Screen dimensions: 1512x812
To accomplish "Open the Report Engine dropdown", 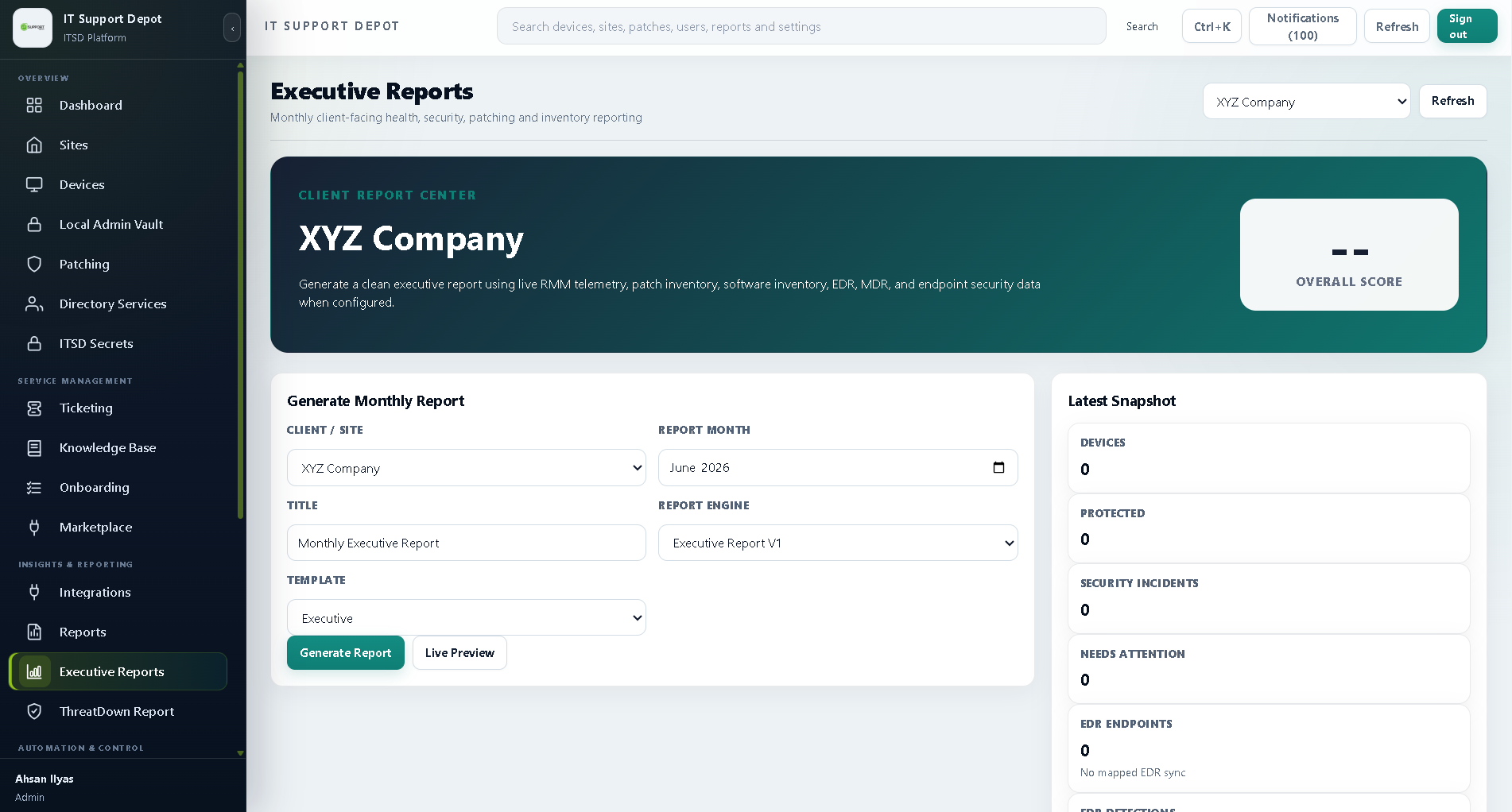I will point(838,543).
